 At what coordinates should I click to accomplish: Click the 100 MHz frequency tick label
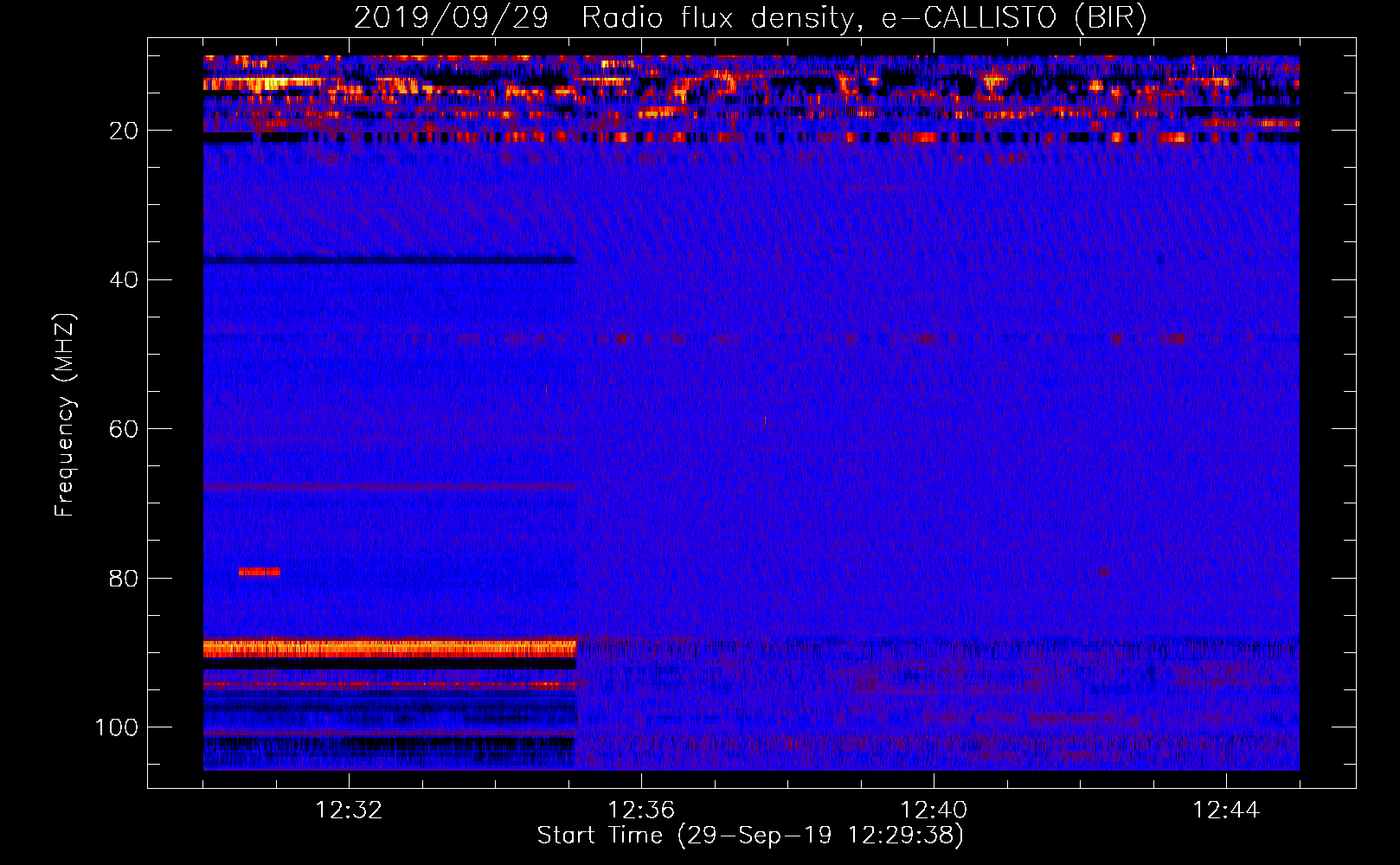117,727
